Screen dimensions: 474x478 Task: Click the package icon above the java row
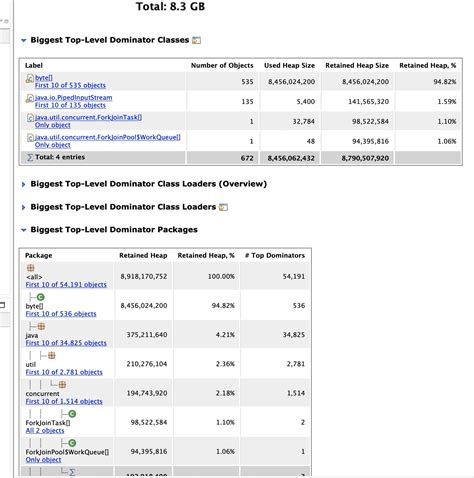pos(41,326)
